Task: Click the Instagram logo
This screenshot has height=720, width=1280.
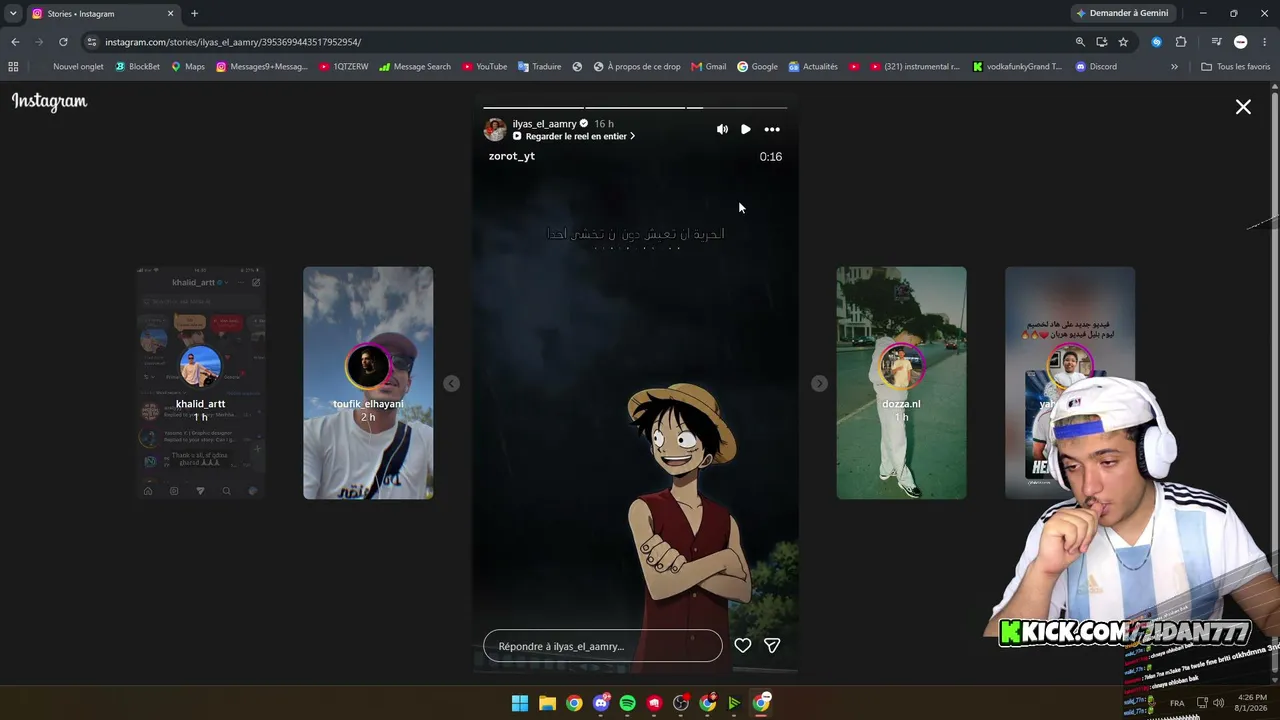Action: pyautogui.click(x=50, y=101)
